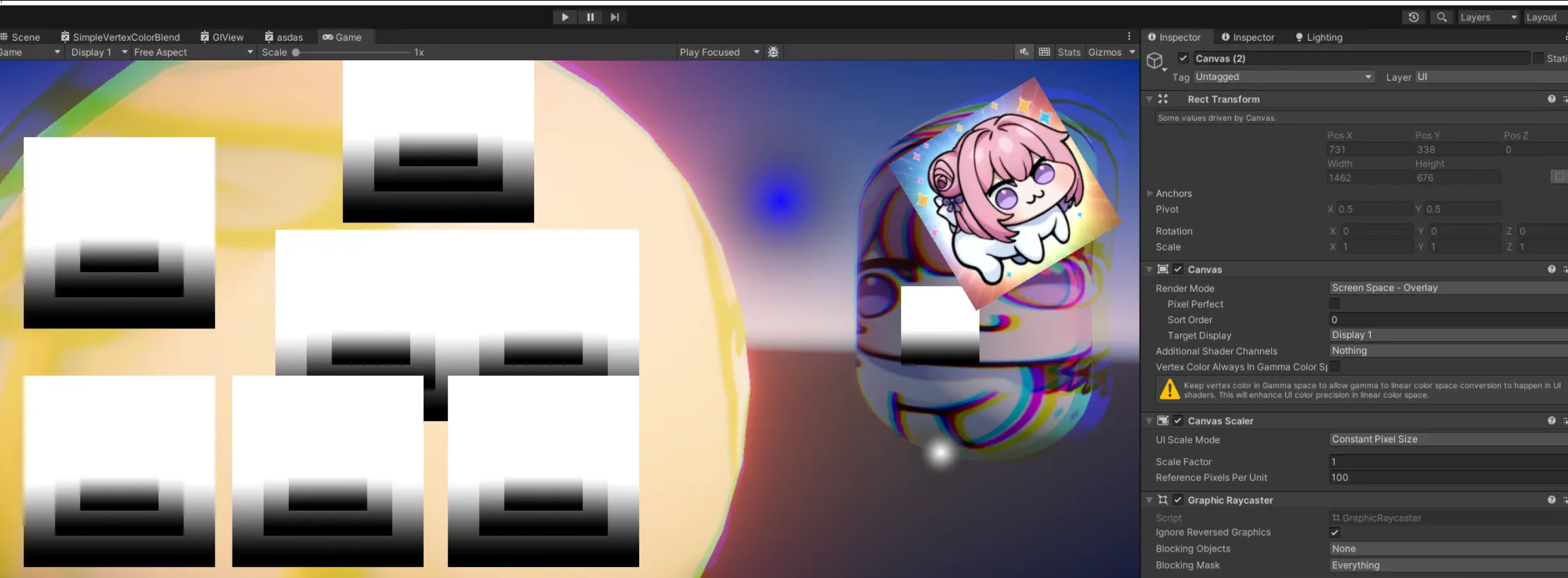Image resolution: width=1568 pixels, height=578 pixels.
Task: Toggle the Pixel Perfect checkbox
Action: click(1335, 303)
